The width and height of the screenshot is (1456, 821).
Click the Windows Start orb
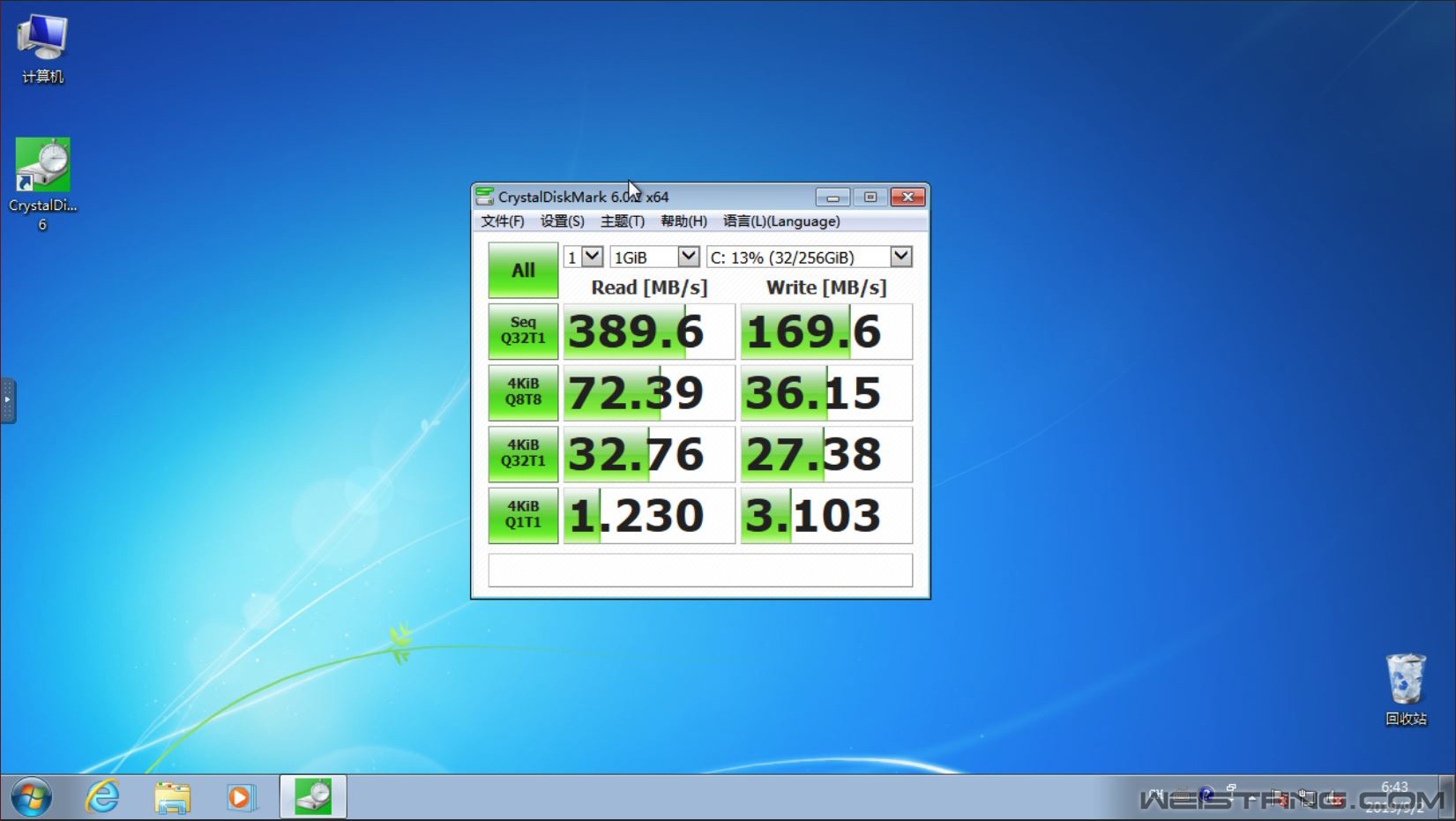[x=32, y=795]
